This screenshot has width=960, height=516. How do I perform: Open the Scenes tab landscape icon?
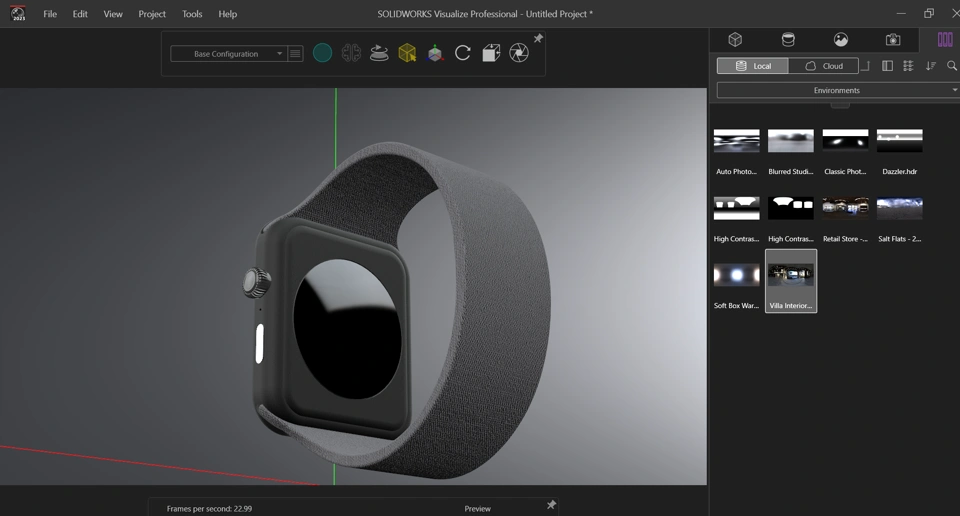[x=841, y=40]
